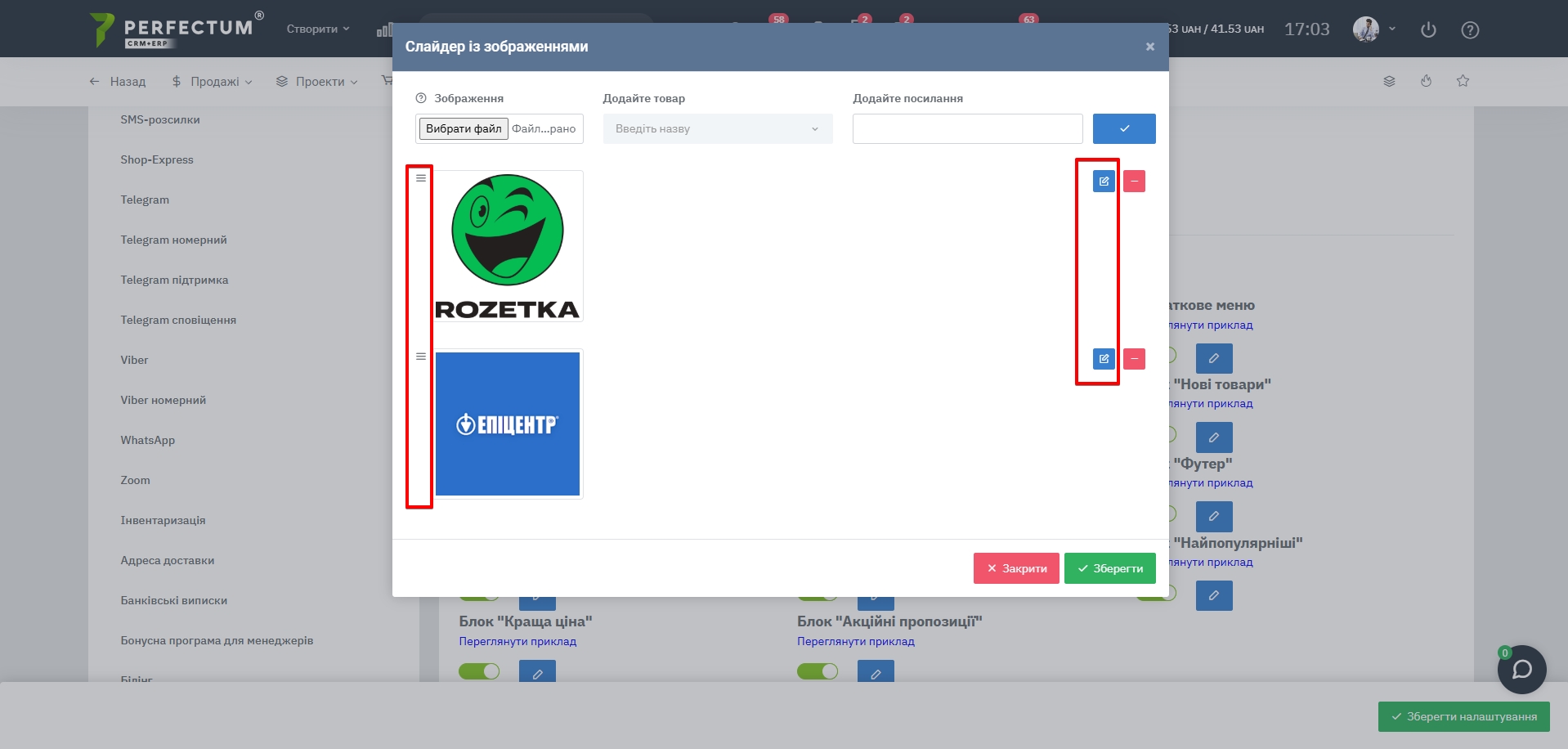Click the user avatar picture
The image size is (1568, 749).
pyautogui.click(x=1365, y=29)
